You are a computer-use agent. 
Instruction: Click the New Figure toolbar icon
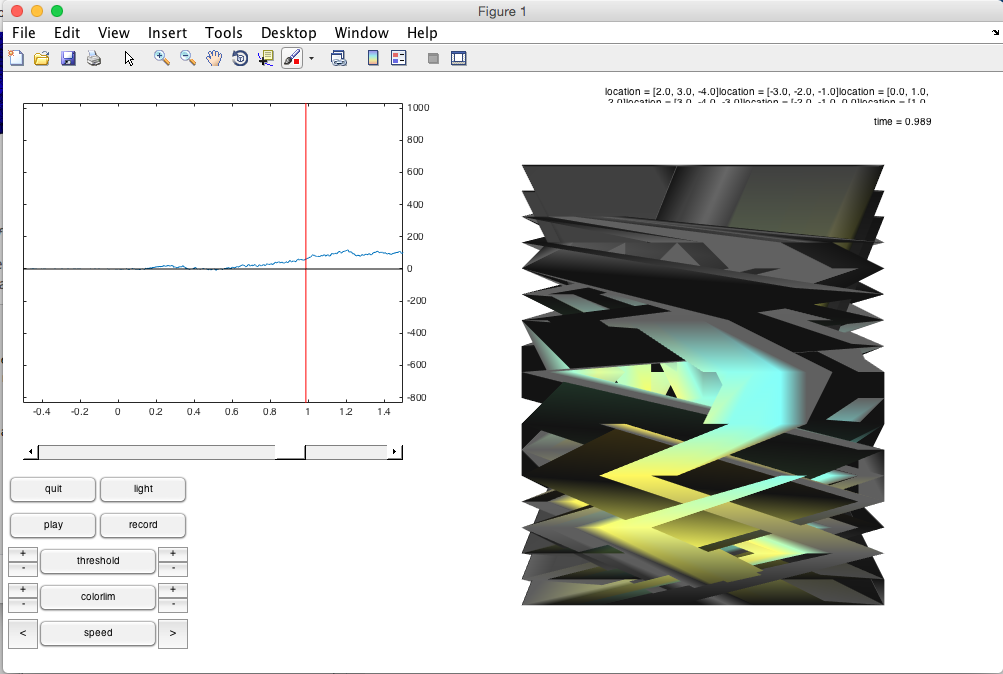pos(16,58)
